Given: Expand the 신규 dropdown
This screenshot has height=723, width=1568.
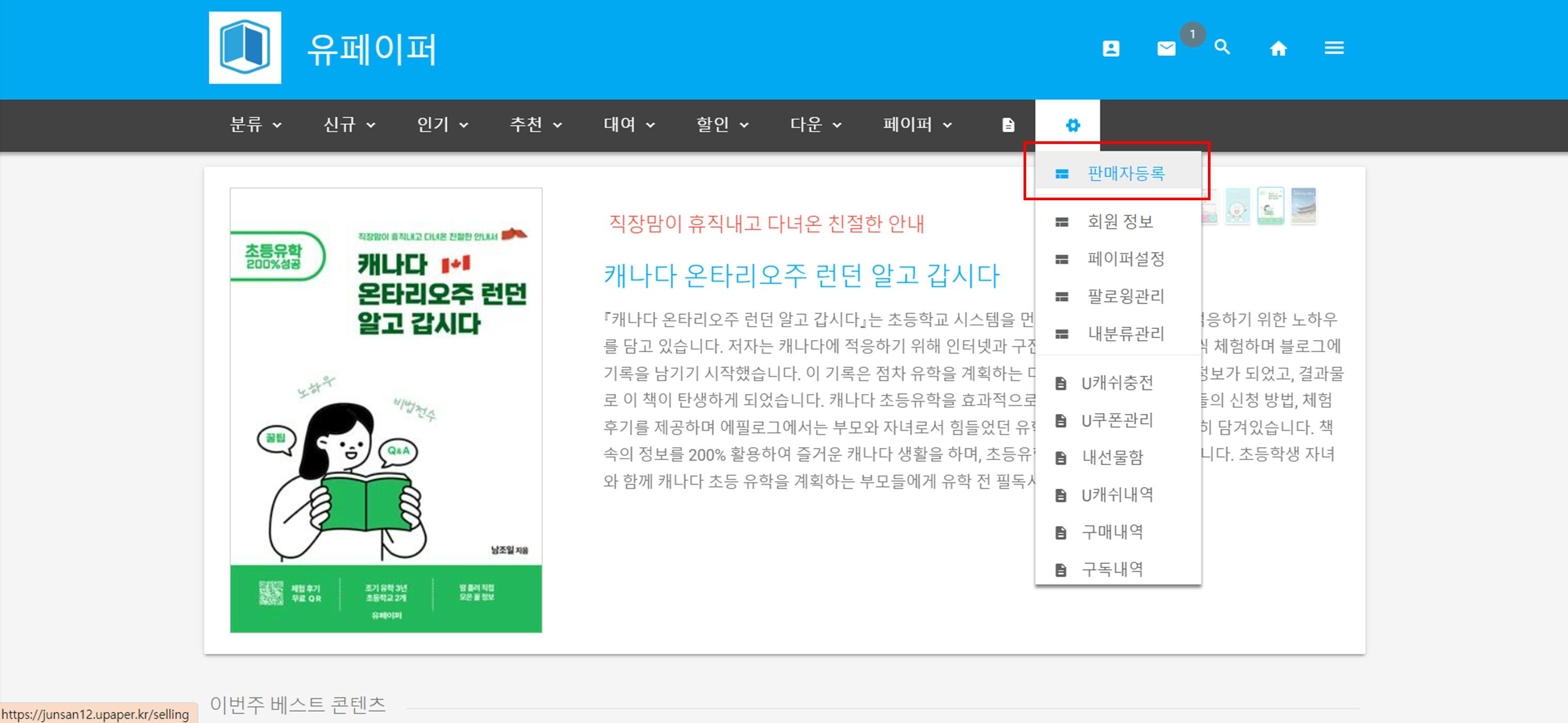Looking at the screenshot, I should pos(349,125).
